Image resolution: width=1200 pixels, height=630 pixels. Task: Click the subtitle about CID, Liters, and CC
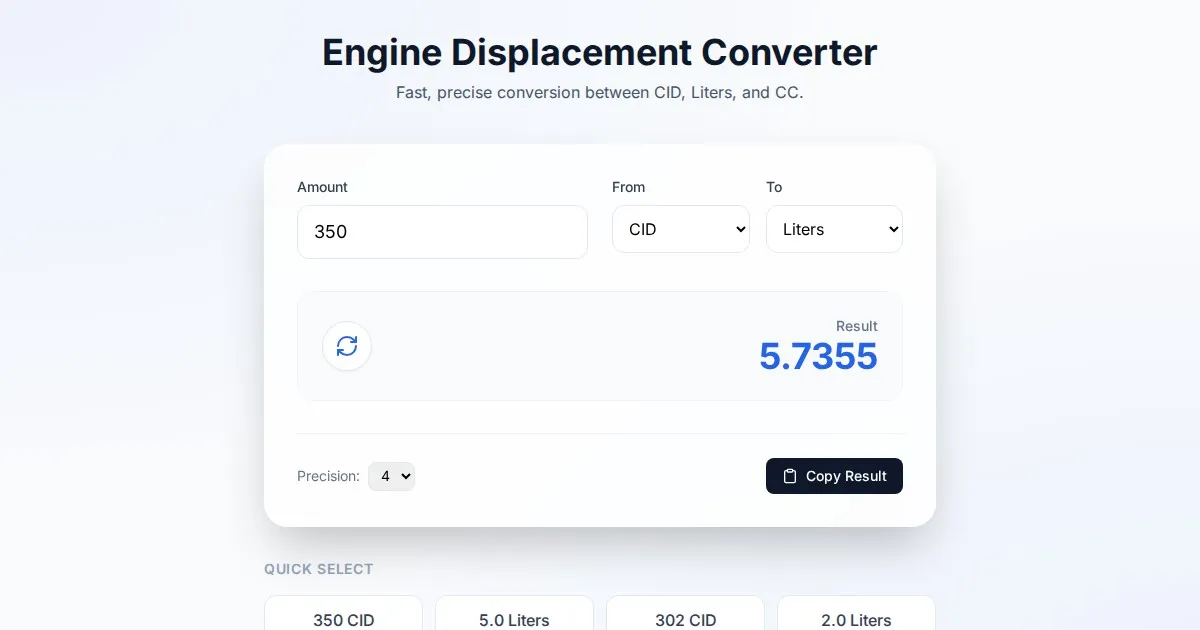[x=599, y=92]
